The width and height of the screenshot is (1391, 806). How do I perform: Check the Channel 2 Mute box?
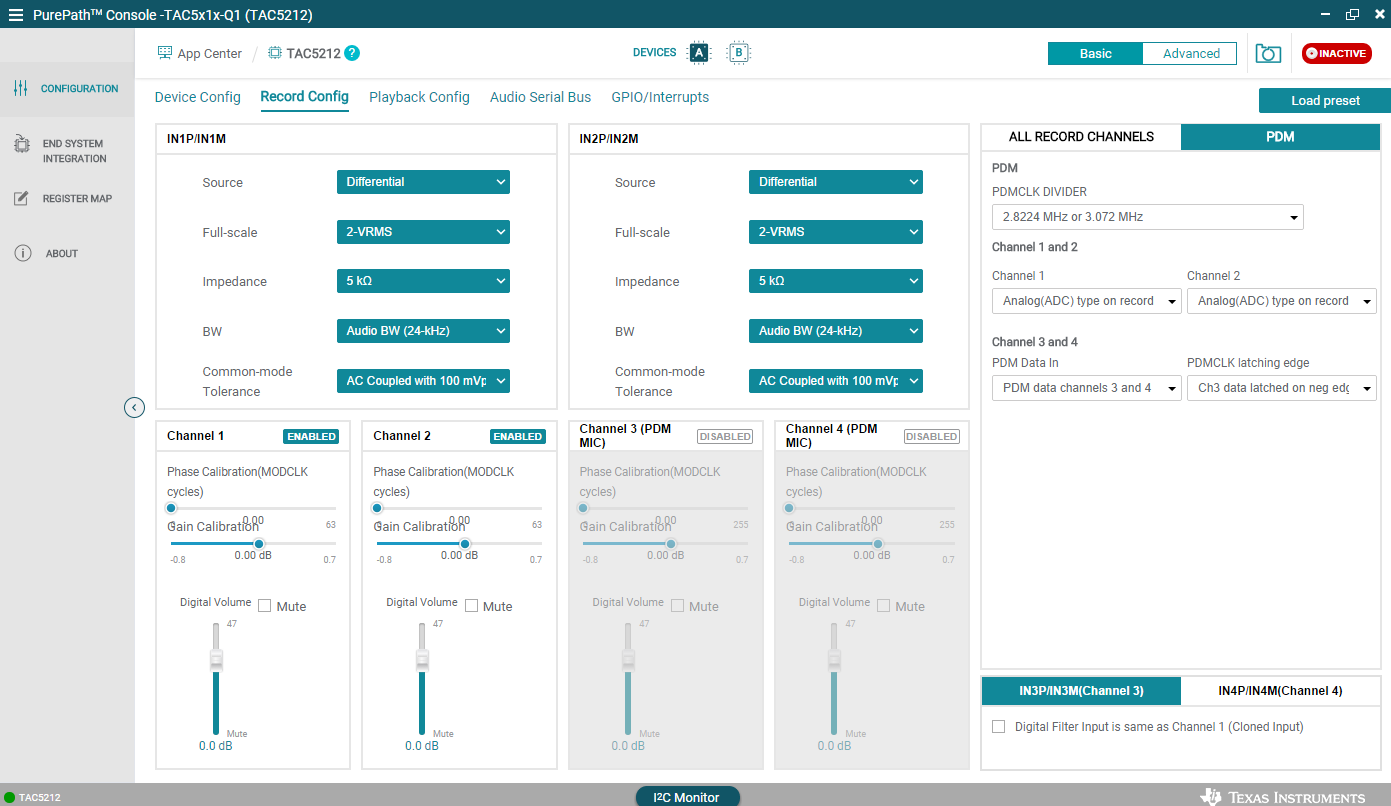[472, 606]
